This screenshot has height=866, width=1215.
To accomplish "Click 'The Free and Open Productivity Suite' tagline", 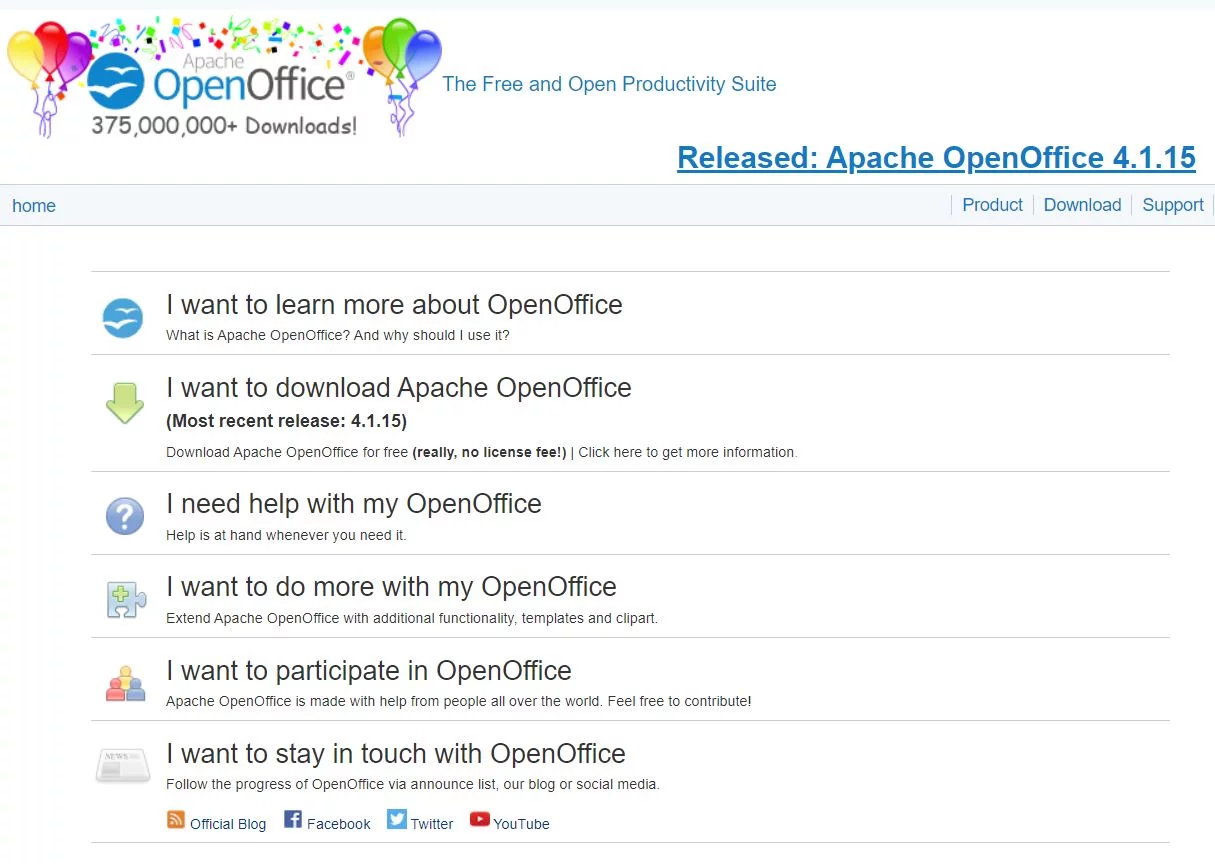I will 609,84.
